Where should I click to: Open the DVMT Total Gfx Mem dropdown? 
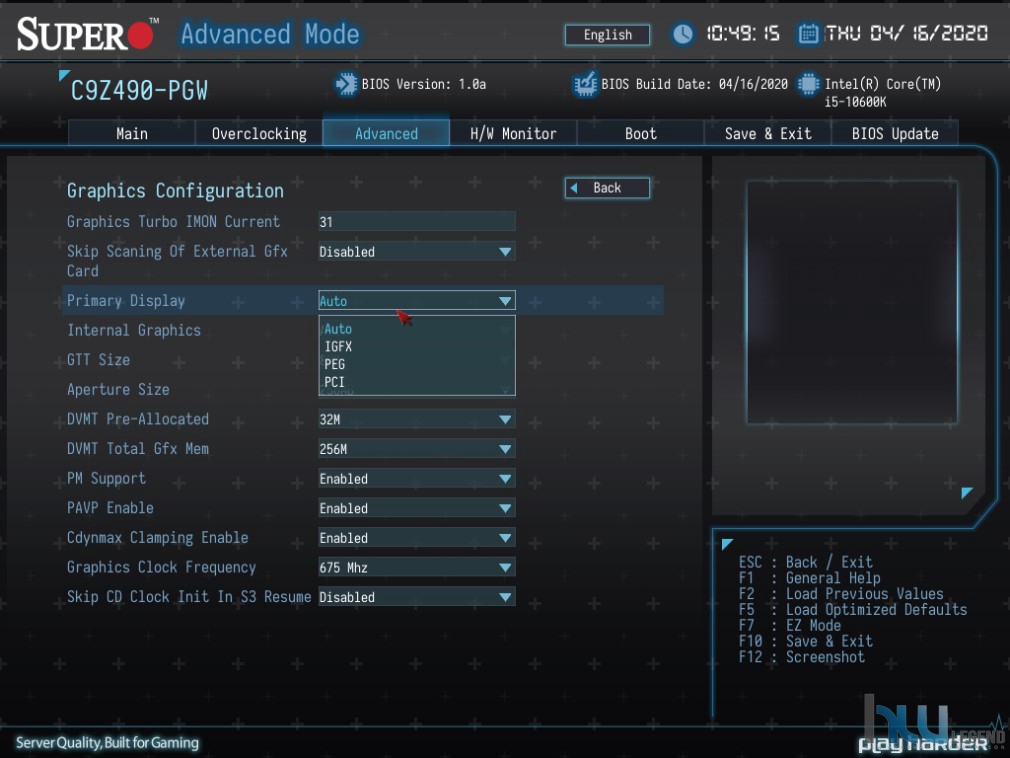click(417, 449)
